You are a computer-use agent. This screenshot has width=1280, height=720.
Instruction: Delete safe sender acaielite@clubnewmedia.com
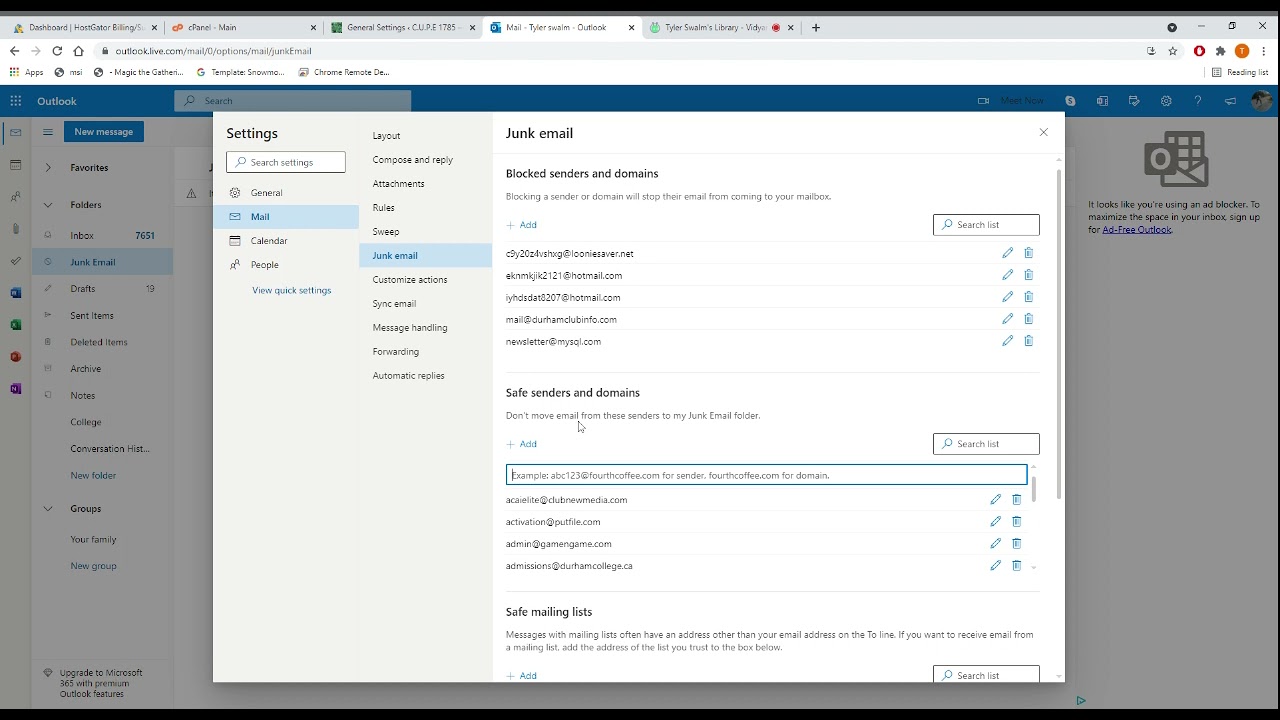tap(1016, 499)
